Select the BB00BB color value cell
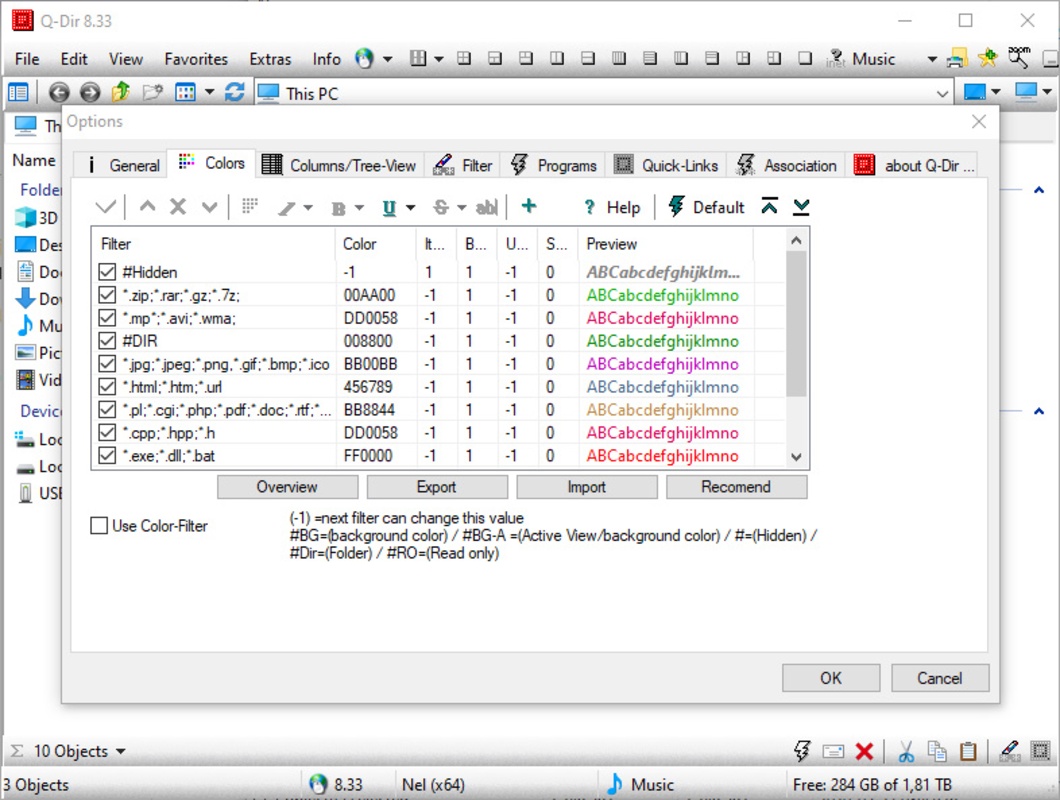This screenshot has width=1060, height=800. (370, 364)
